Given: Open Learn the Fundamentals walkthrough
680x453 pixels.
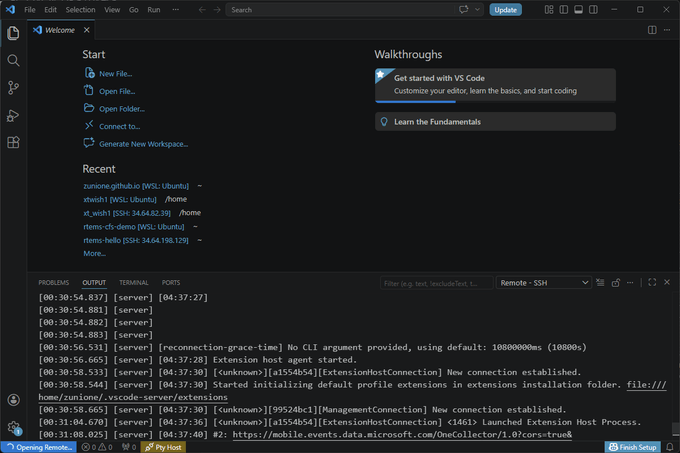Looking at the screenshot, I should [x=495, y=122].
